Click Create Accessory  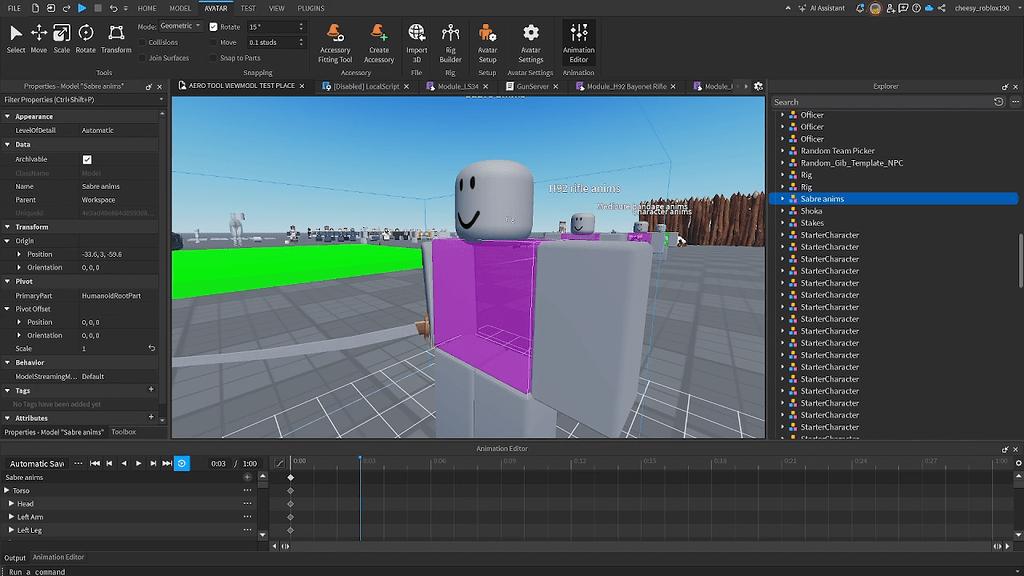pyautogui.click(x=379, y=43)
